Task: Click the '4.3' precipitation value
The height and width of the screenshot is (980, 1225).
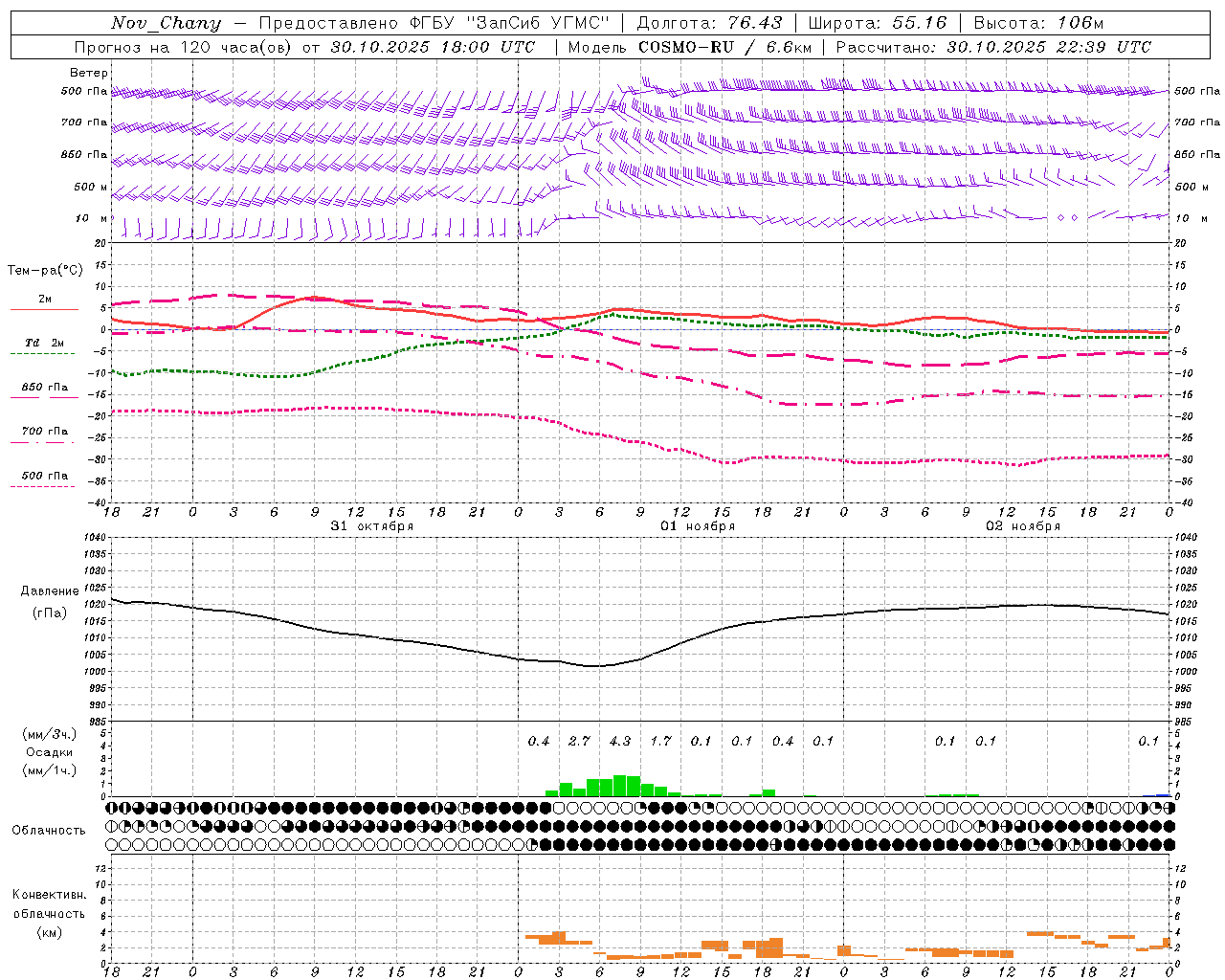Action: 620,741
